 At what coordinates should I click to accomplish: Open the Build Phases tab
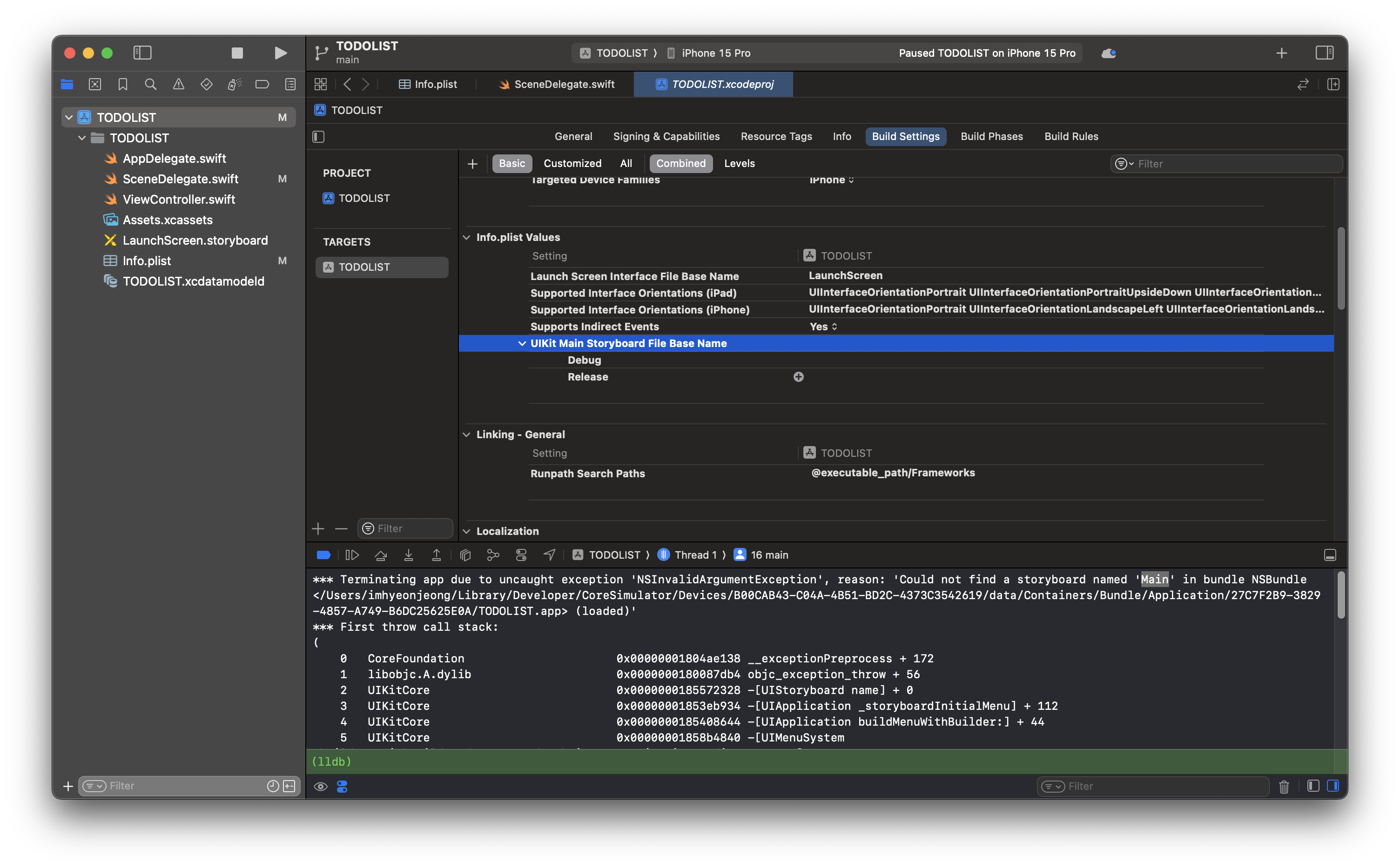coord(992,137)
